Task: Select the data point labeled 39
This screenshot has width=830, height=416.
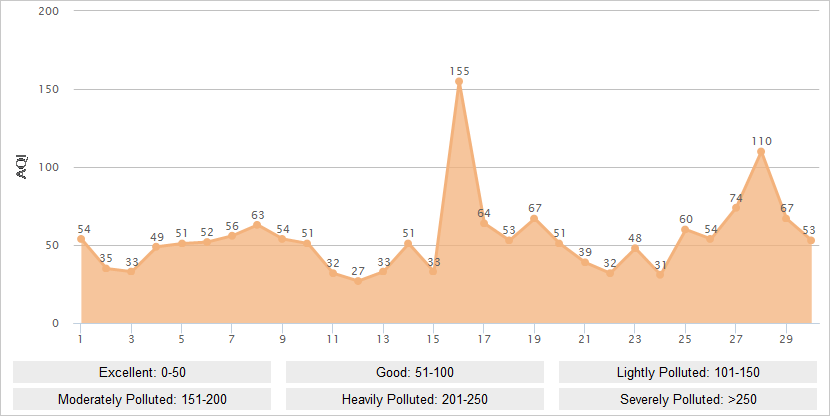Action: (x=585, y=262)
